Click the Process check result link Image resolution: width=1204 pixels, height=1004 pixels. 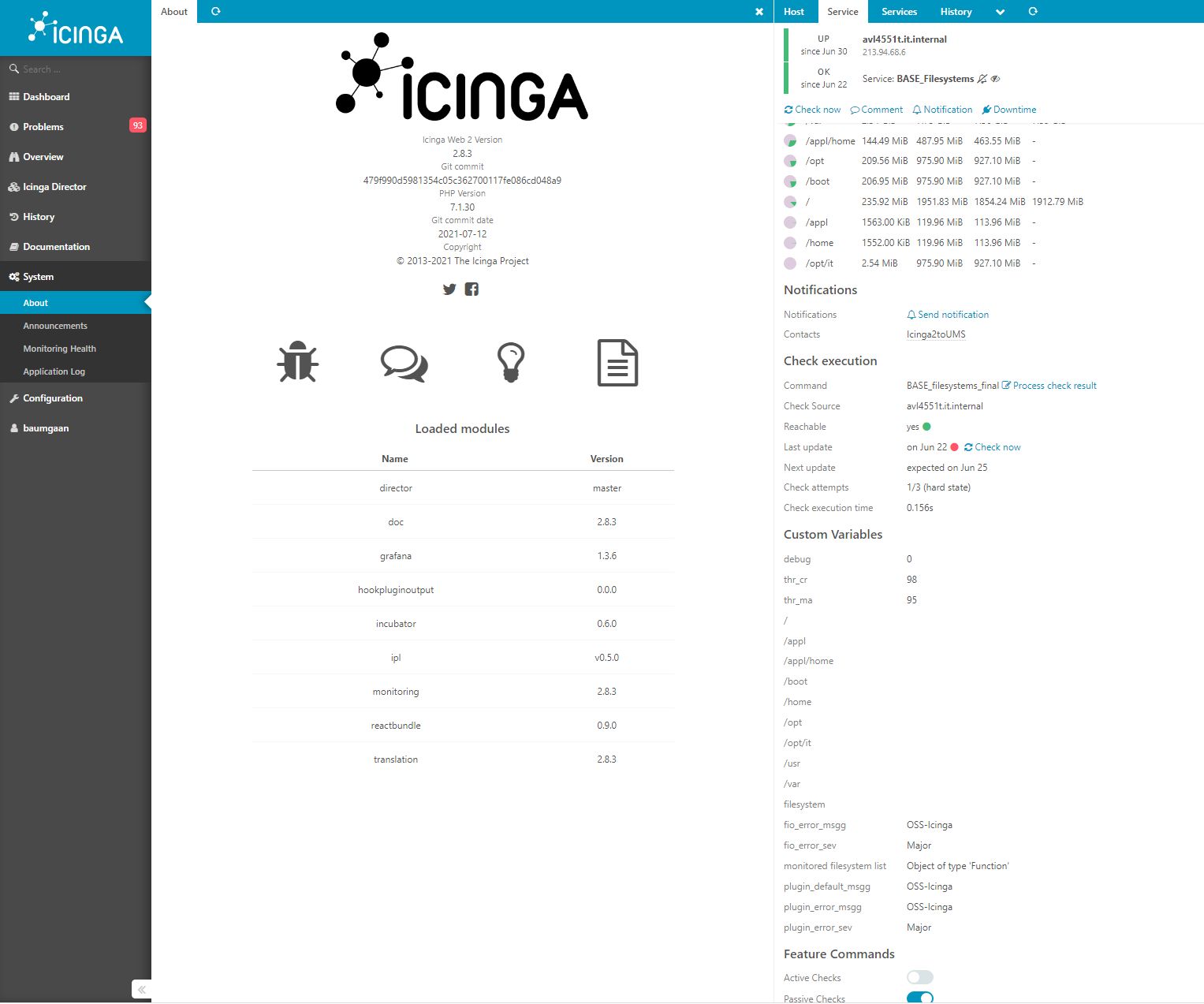tap(1055, 385)
